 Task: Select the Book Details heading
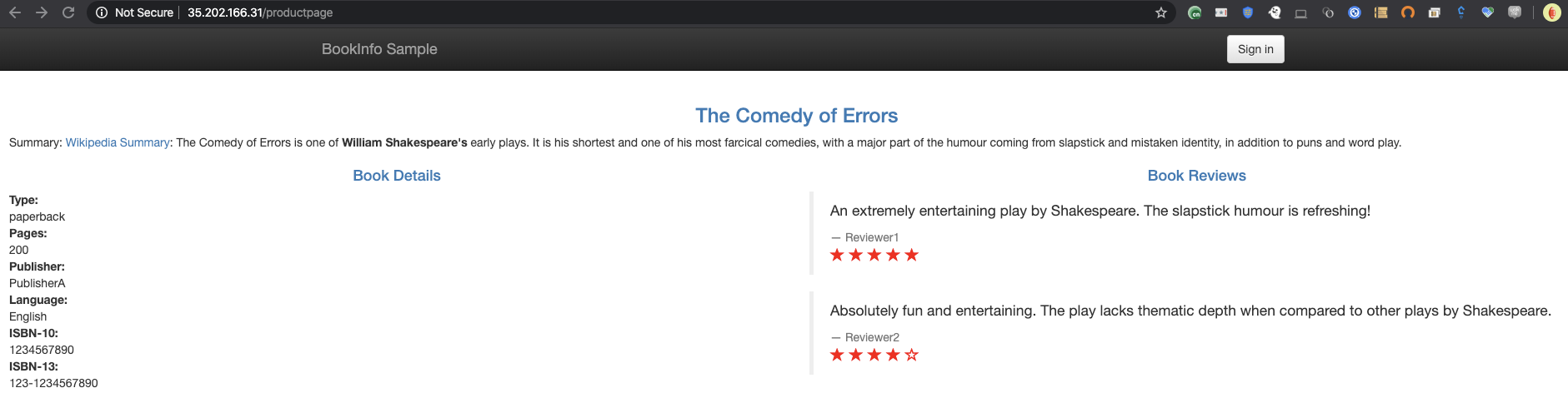(397, 176)
